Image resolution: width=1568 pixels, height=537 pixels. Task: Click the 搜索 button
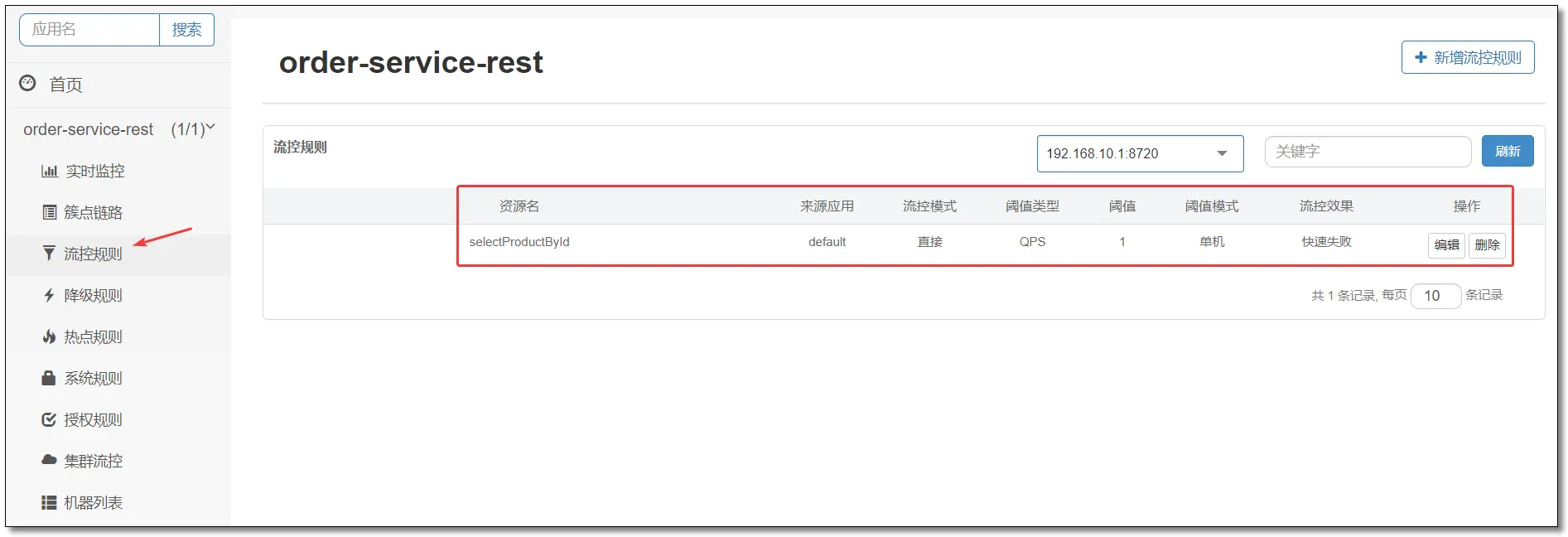[186, 30]
